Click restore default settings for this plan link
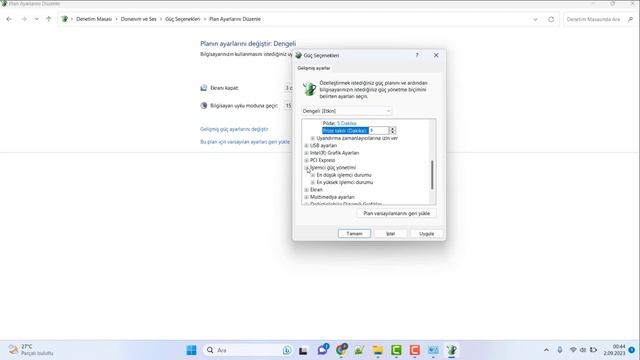The image size is (640, 360). click(245, 142)
